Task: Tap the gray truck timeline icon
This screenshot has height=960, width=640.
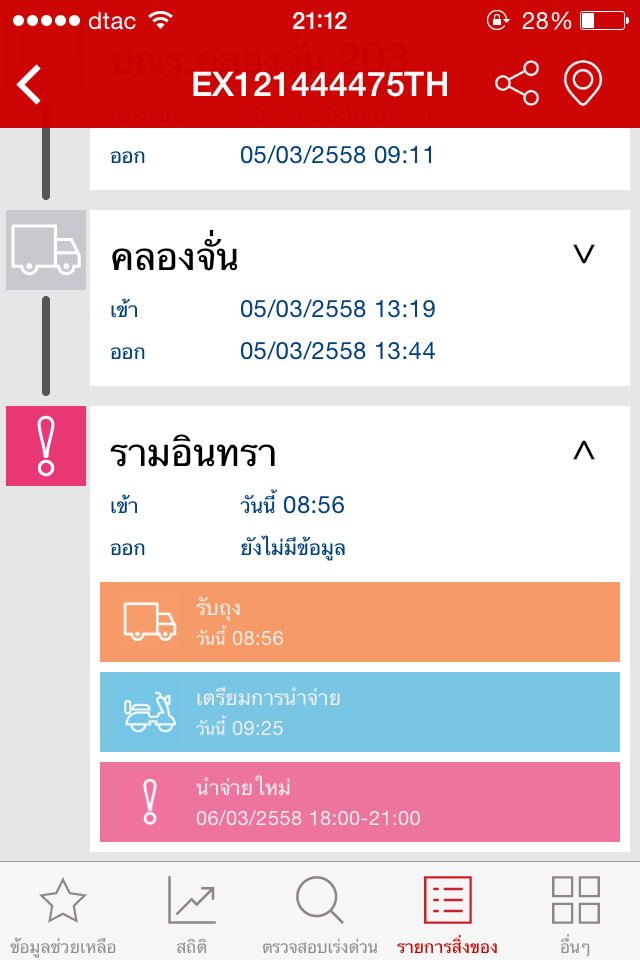Action: (46, 250)
